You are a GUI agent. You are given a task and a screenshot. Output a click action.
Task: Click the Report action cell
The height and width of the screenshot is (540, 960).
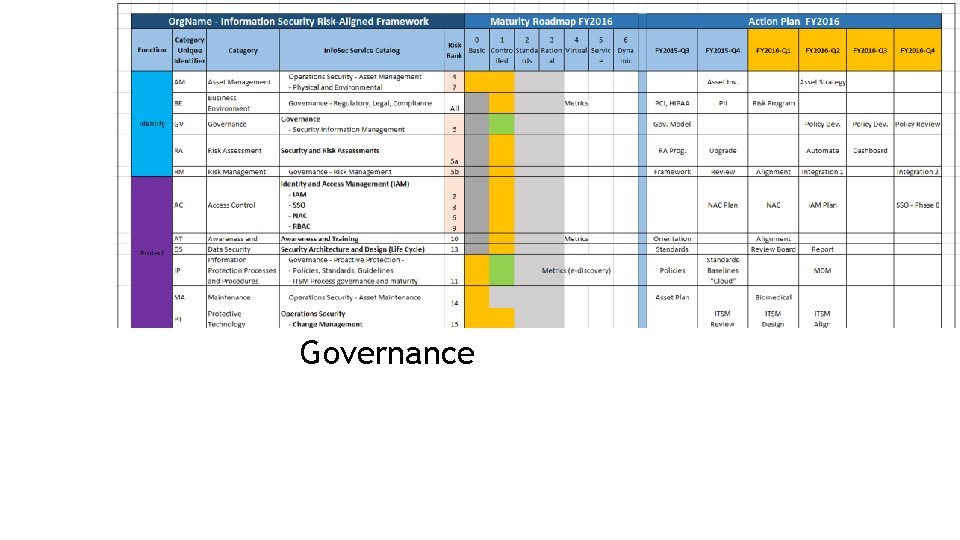pos(823,249)
